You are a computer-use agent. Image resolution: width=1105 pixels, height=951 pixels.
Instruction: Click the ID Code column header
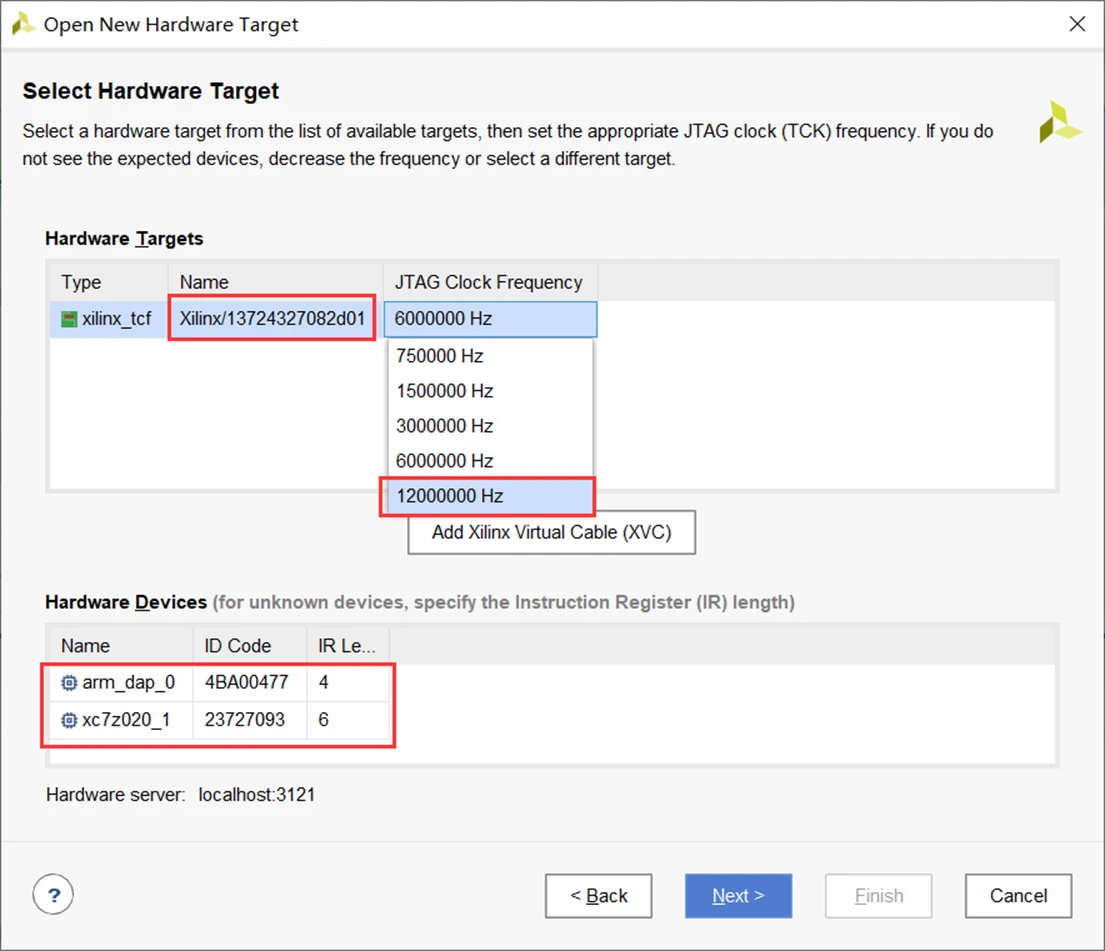tap(238, 646)
